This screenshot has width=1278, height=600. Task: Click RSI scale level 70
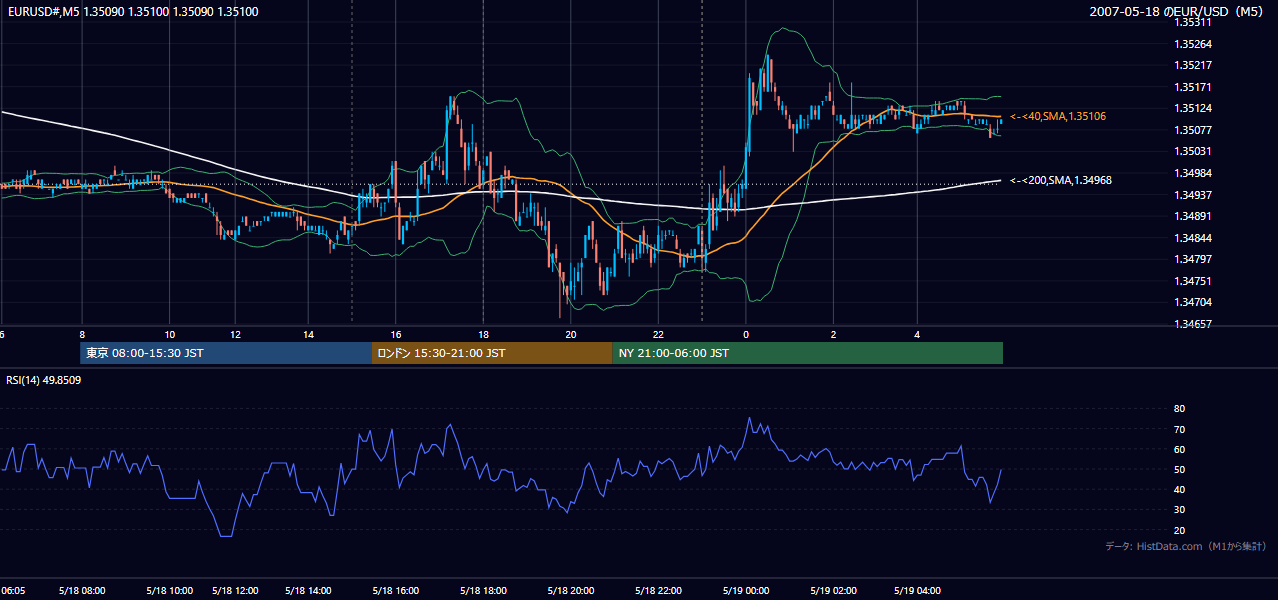[x=1179, y=429]
